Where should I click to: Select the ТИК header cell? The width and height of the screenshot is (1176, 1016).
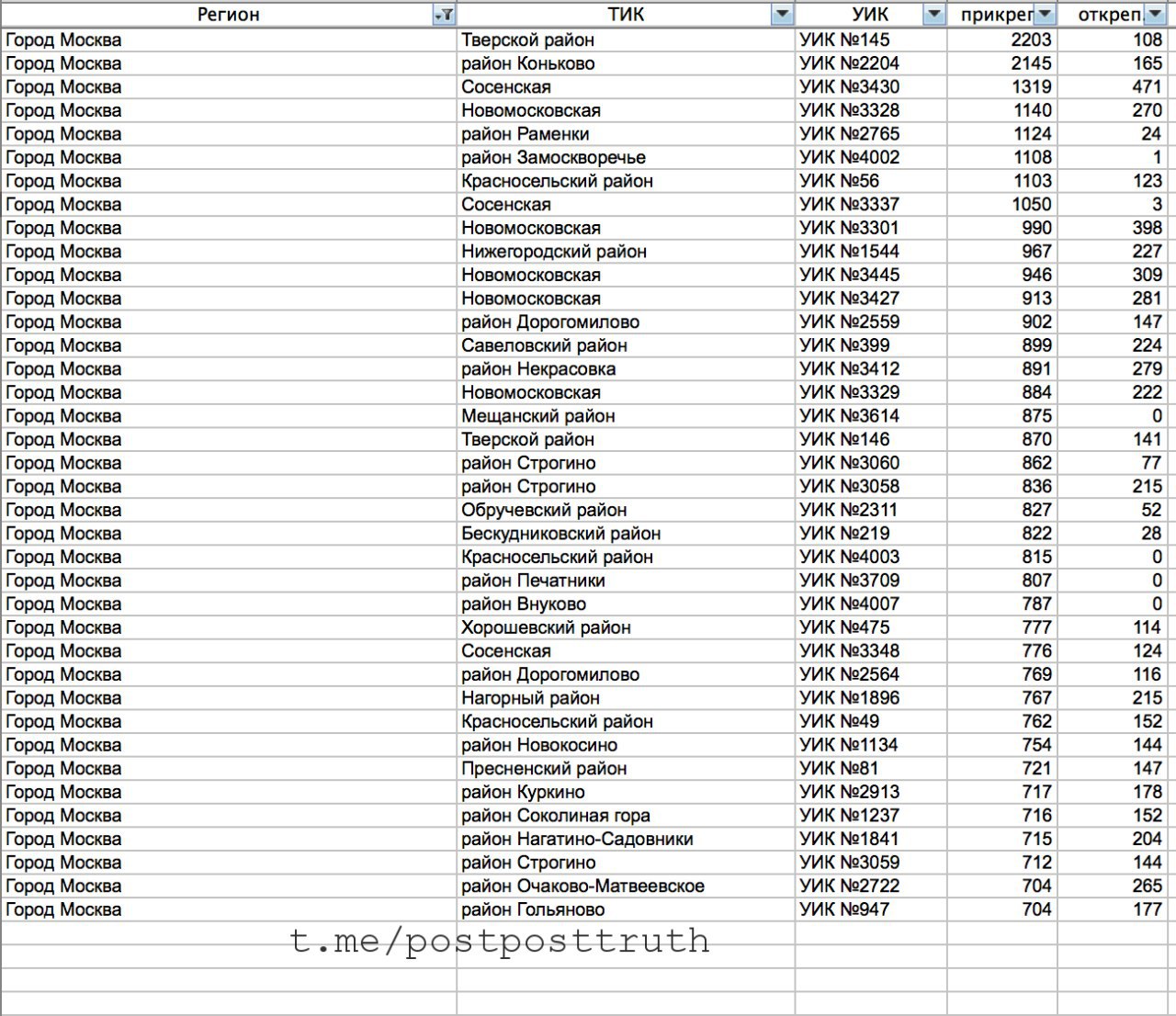(x=626, y=14)
